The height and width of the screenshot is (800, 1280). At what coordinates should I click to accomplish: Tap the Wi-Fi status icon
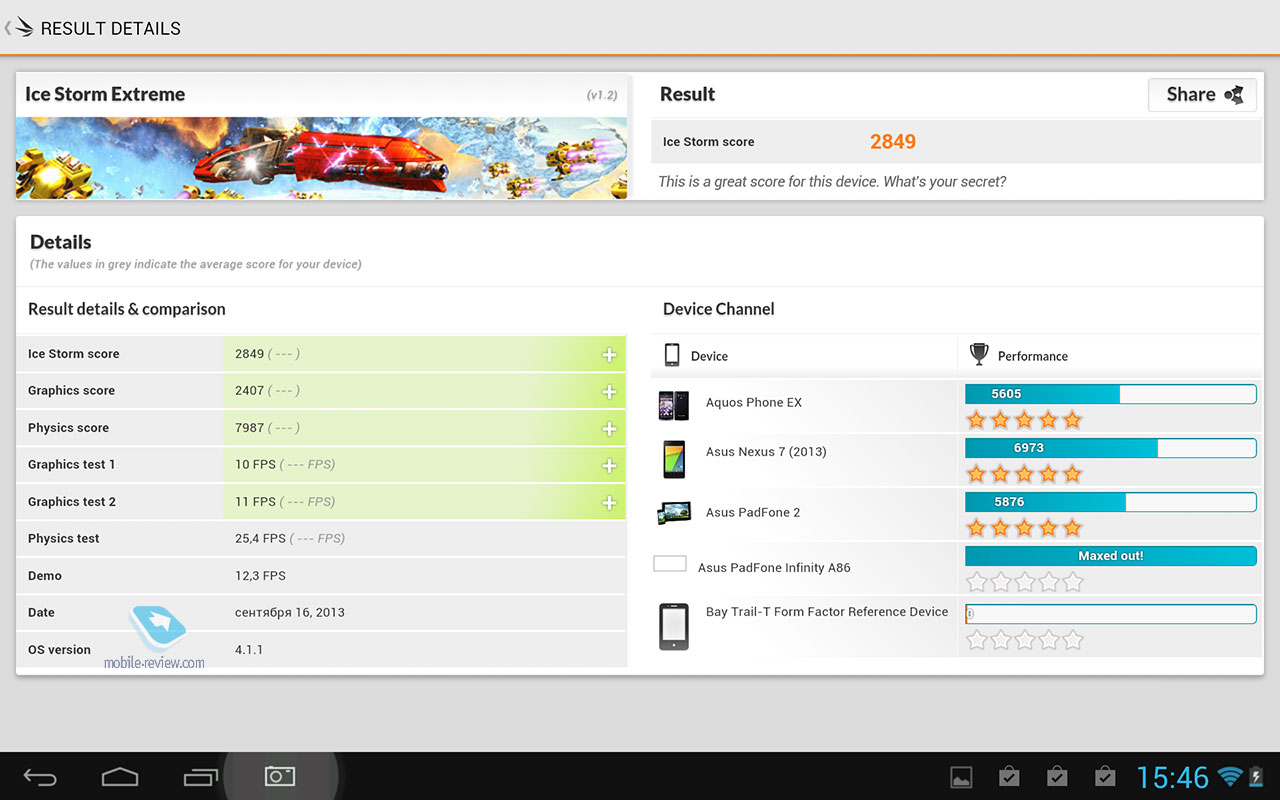1230,777
